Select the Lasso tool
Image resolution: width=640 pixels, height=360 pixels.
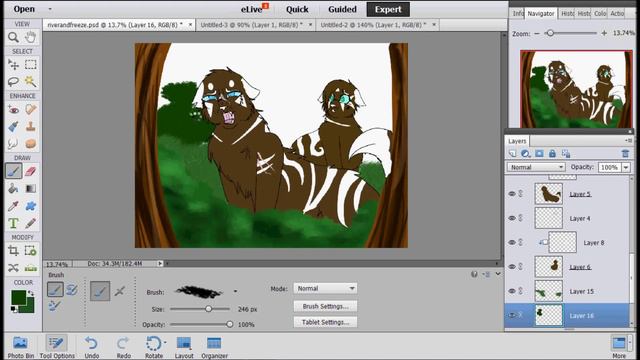pyautogui.click(x=13, y=82)
